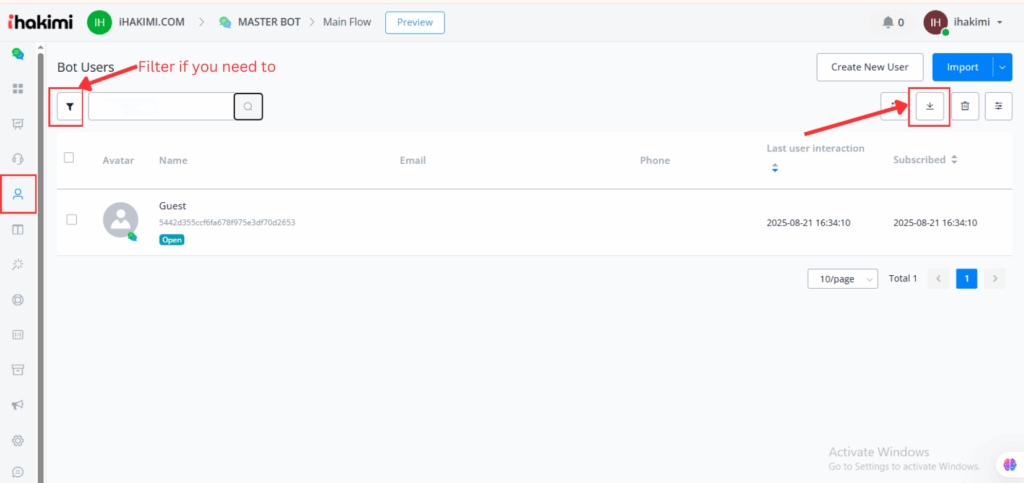Image resolution: width=1024 pixels, height=483 pixels.
Task: Click the megaphone broadcast icon in sidebar
Action: click(x=18, y=405)
